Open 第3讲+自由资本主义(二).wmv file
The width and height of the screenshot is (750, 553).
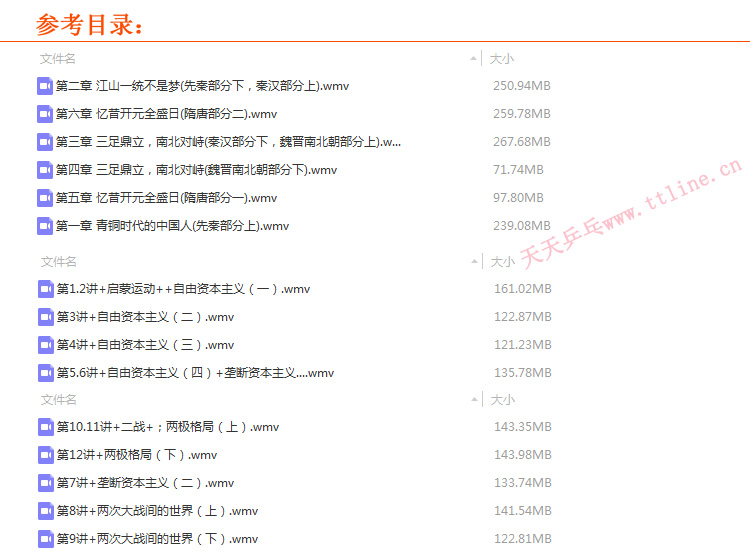pos(145,317)
